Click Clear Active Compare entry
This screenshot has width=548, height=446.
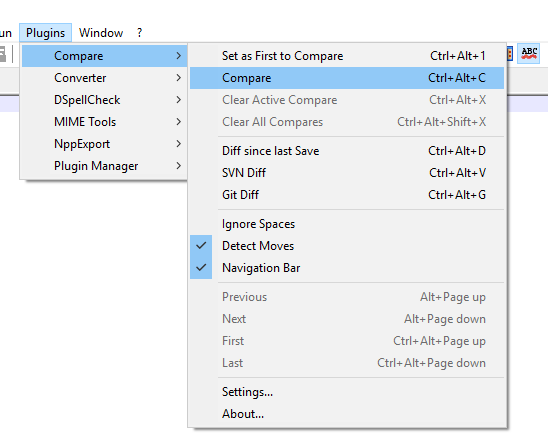(x=347, y=100)
